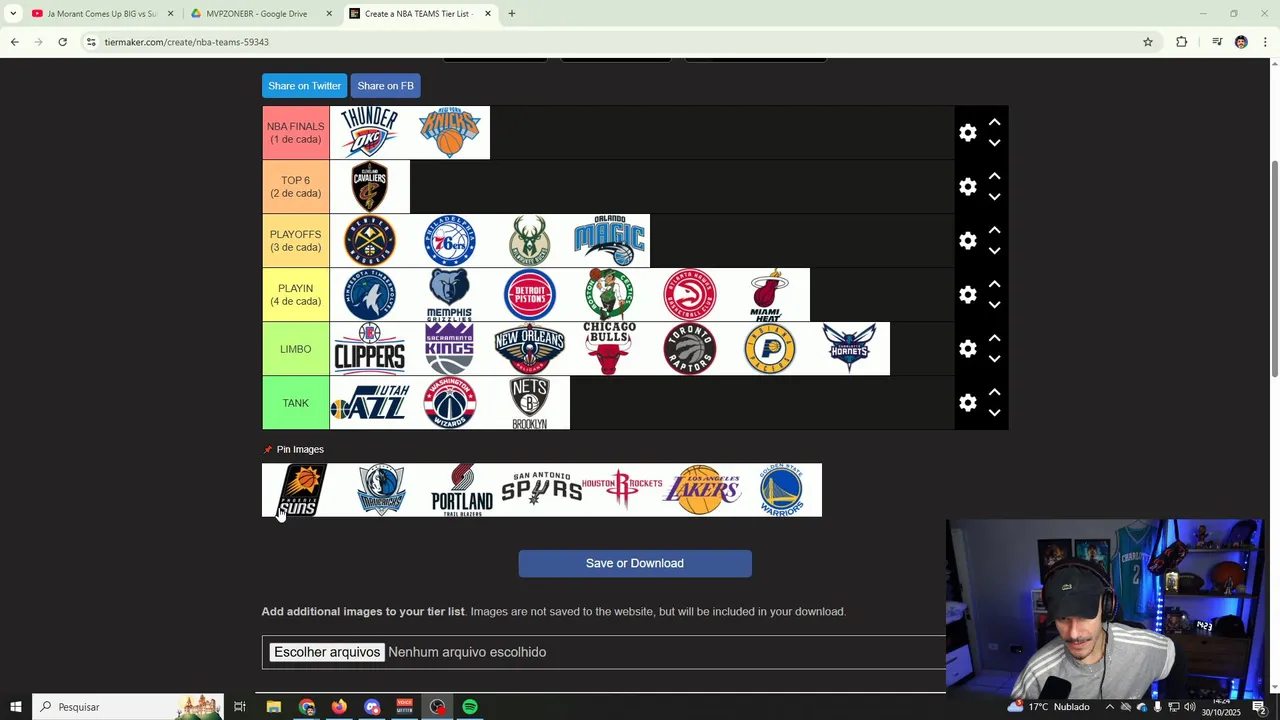
Task: Select the Indiana Pacers logo
Action: pos(770,349)
